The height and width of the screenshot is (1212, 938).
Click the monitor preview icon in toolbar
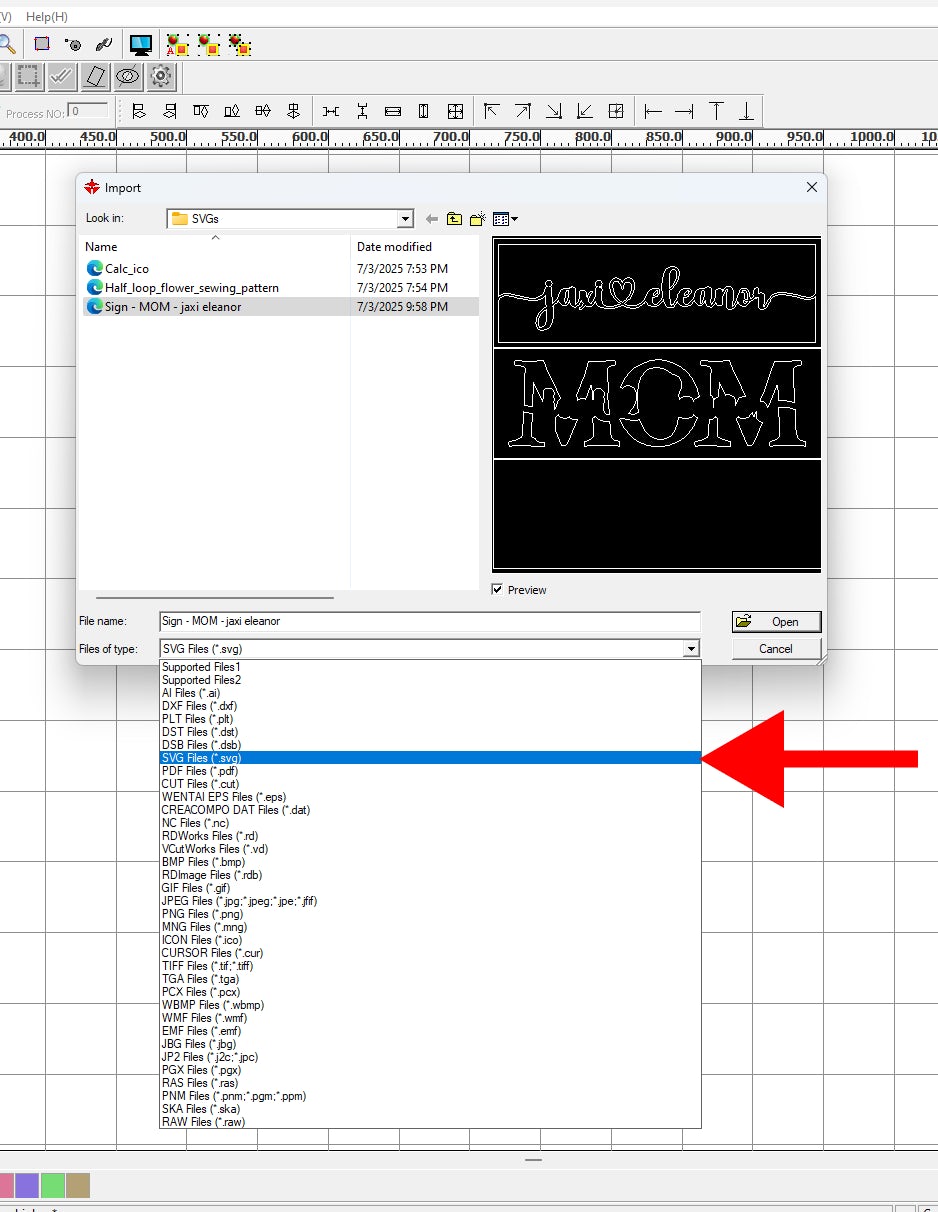coord(141,44)
